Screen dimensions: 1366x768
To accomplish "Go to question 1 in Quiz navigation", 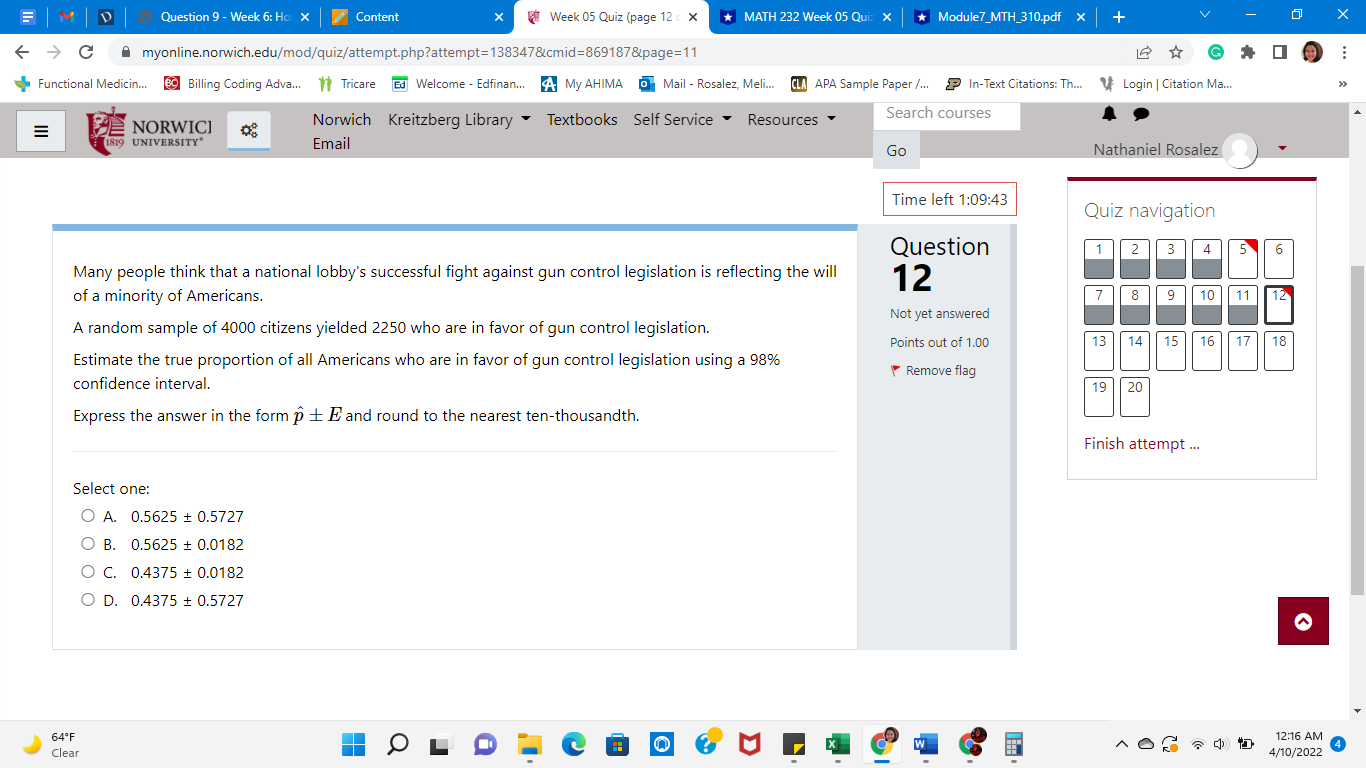I will 1099,259.
